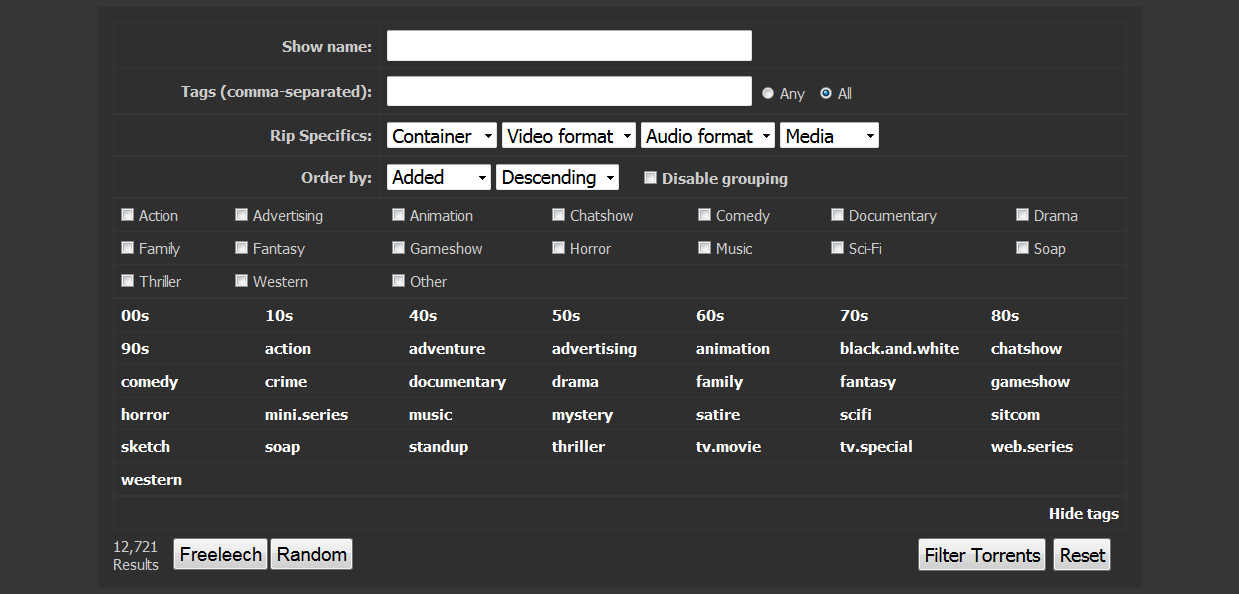Select the Any tags radio button

coord(768,93)
